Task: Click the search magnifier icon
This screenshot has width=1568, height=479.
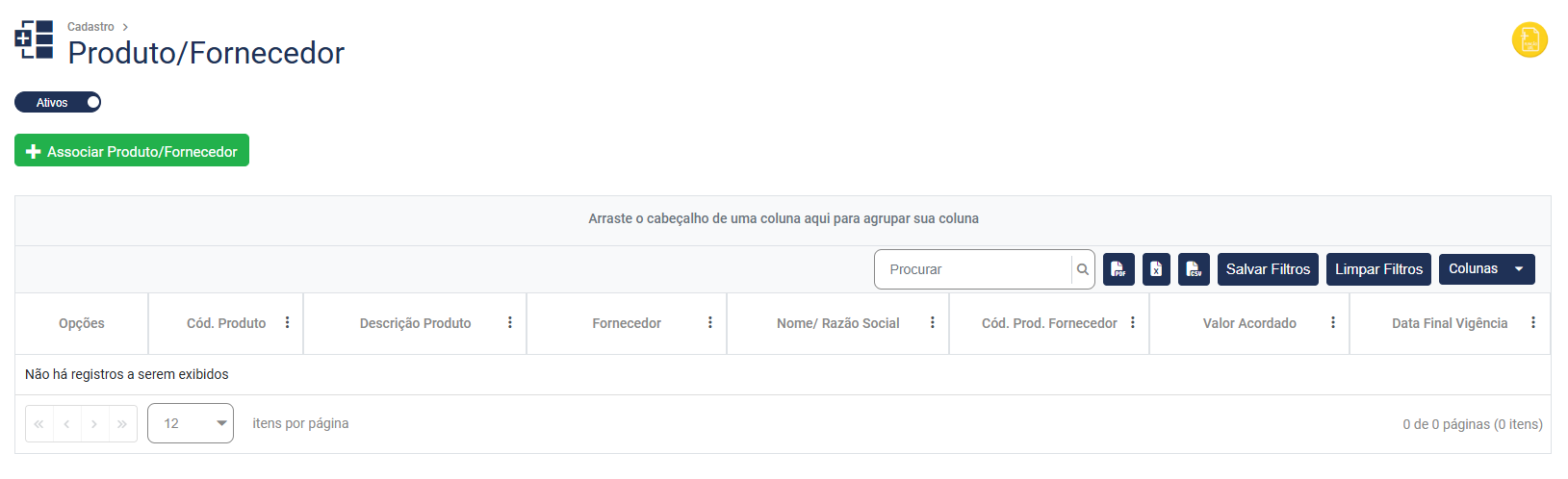Action: click(1083, 269)
